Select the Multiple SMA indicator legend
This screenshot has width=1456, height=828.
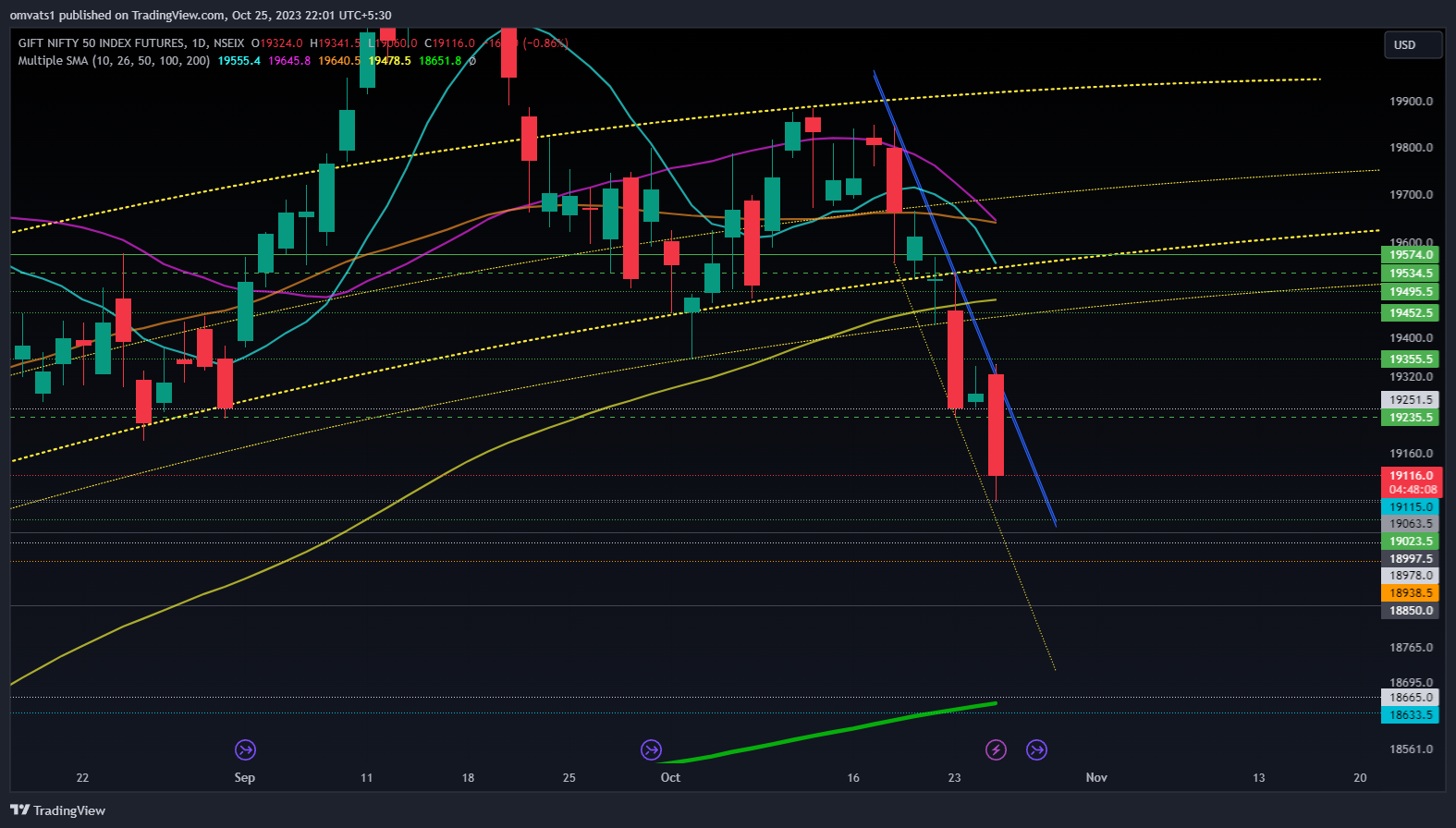point(114,61)
